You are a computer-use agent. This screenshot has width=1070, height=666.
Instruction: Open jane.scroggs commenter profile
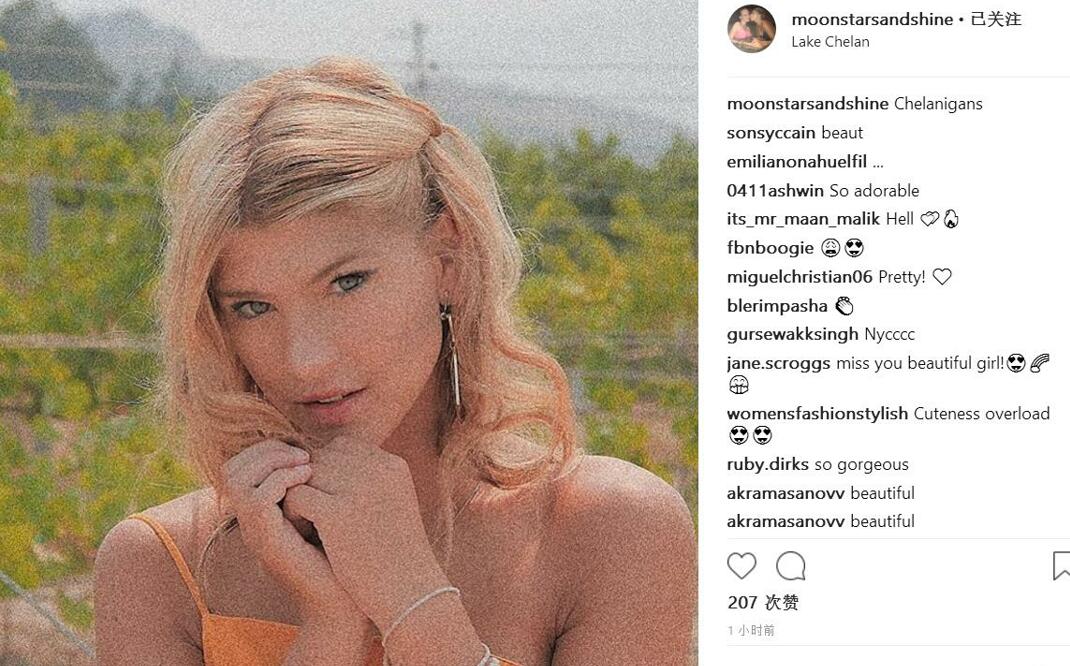pyautogui.click(x=779, y=363)
